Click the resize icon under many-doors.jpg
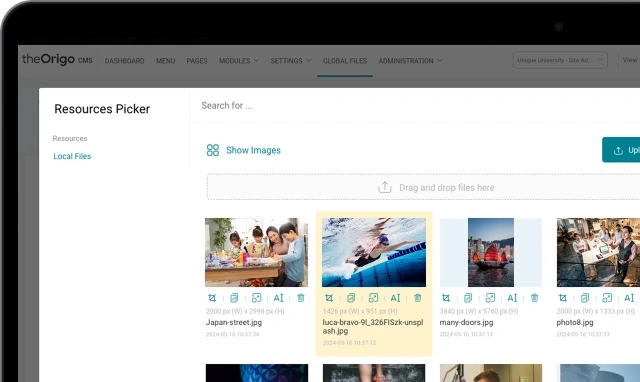Viewport: 640px width, 382px height. click(490, 298)
